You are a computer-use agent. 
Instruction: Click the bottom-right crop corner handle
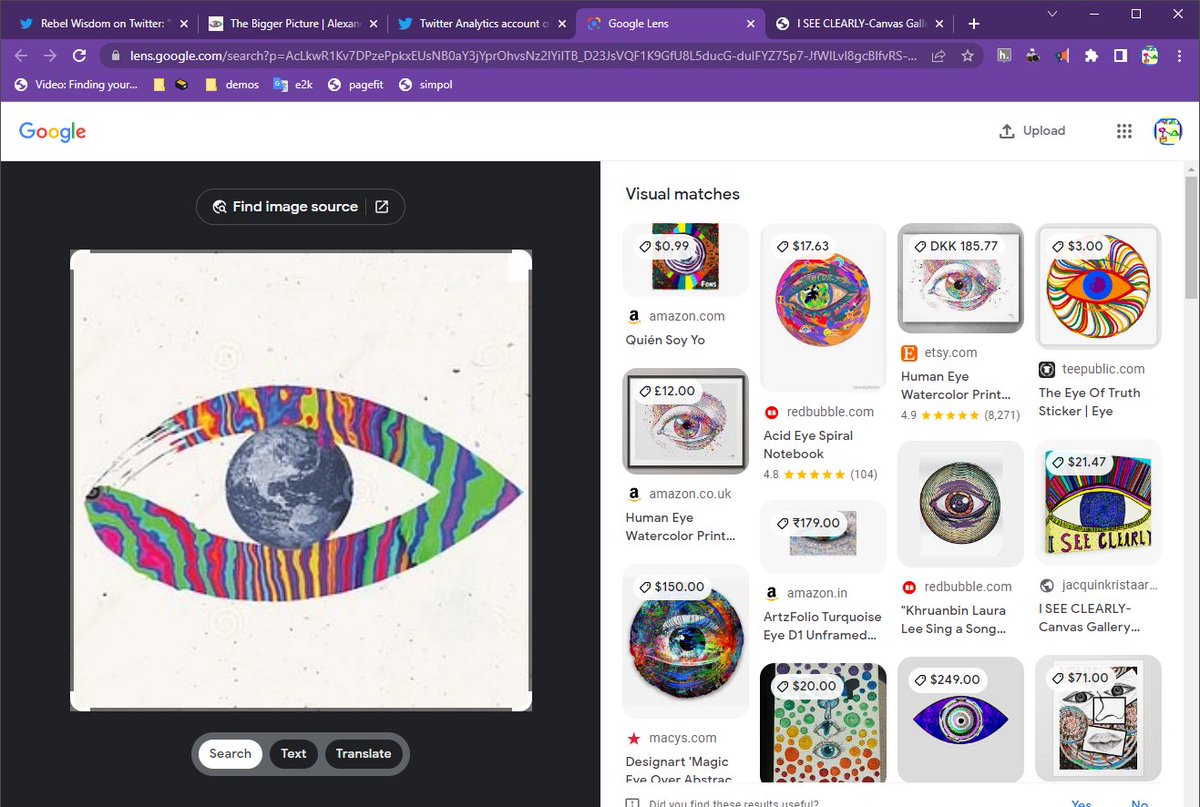(522, 701)
